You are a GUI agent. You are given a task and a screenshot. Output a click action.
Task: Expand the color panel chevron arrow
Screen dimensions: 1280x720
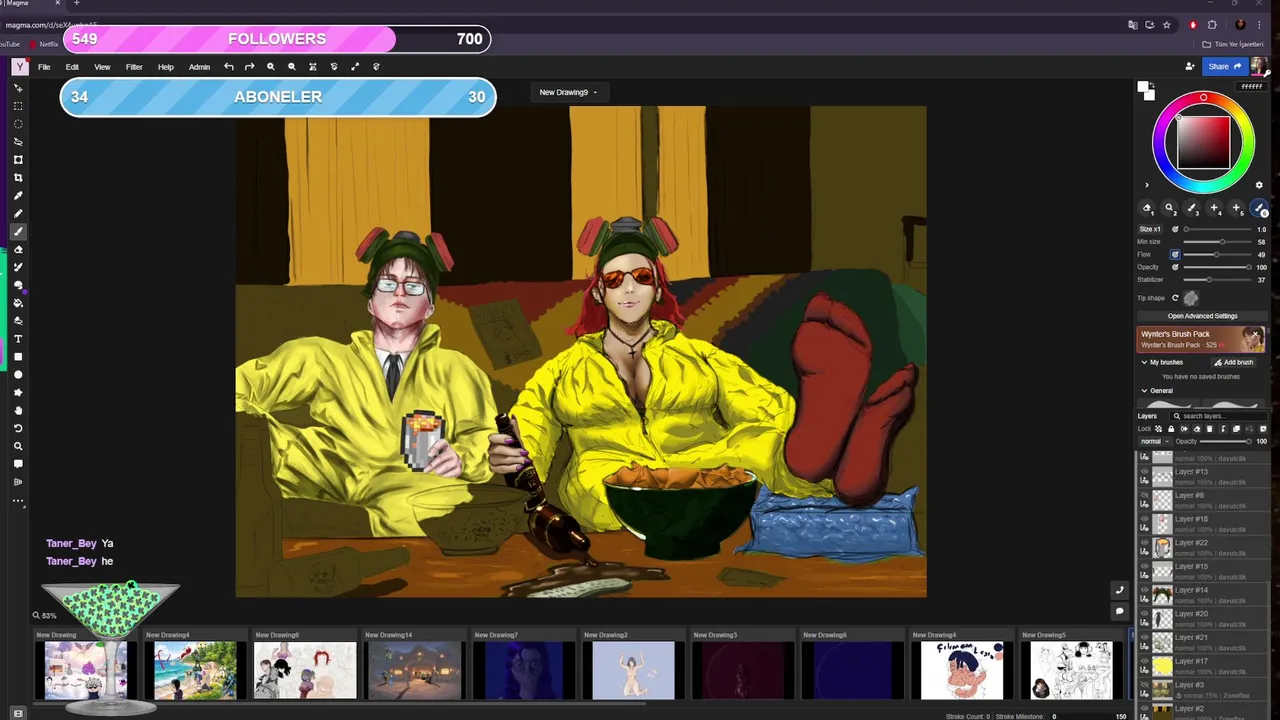(1147, 185)
